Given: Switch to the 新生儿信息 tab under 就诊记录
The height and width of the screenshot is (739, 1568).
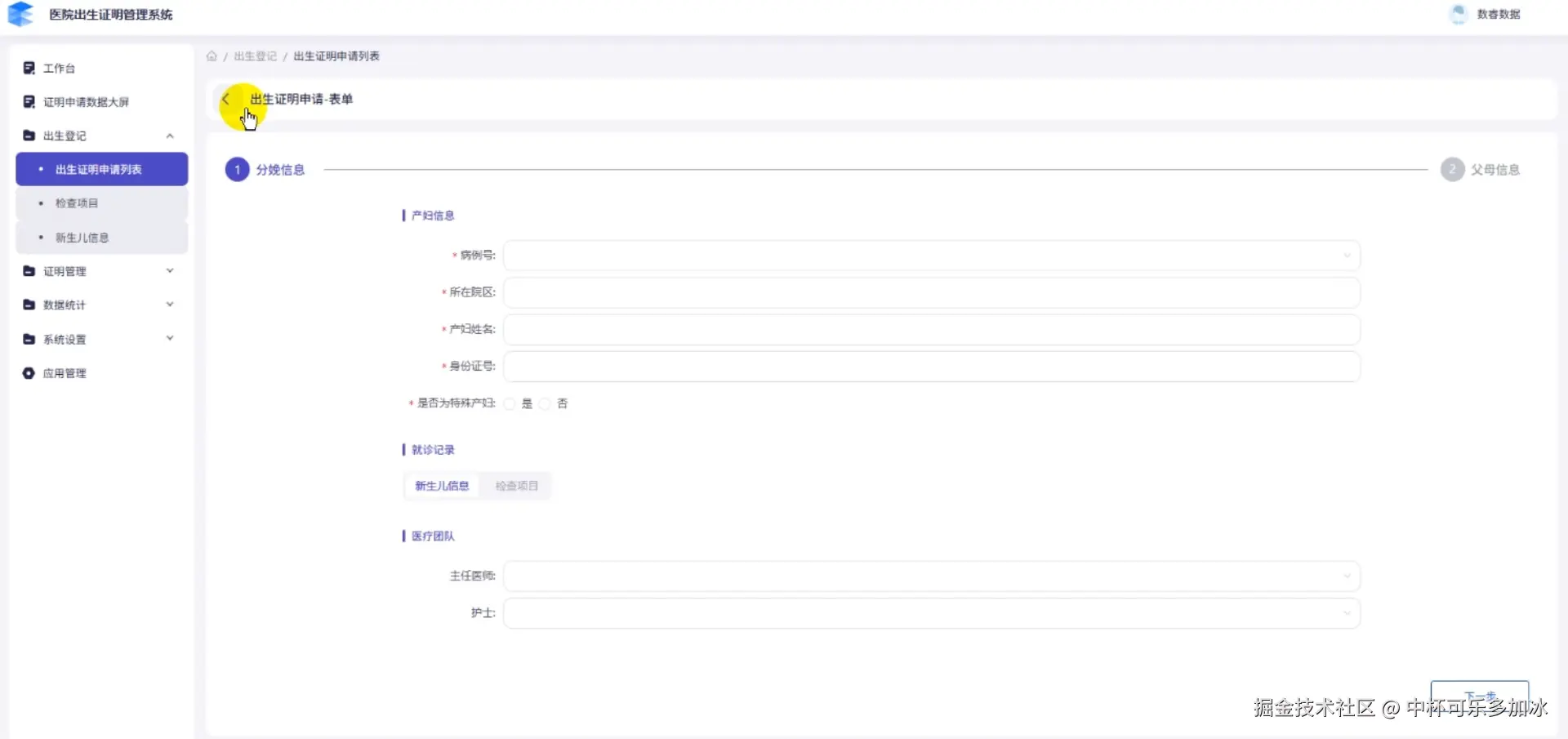Looking at the screenshot, I should coord(442,486).
